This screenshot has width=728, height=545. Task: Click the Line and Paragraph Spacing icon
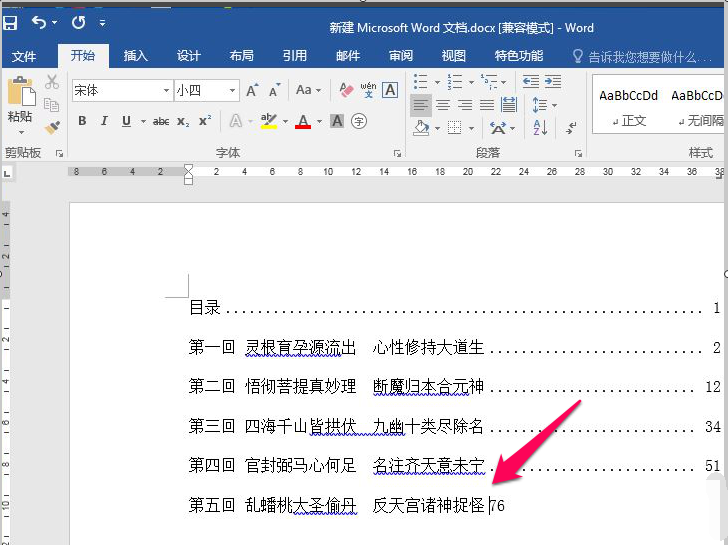540,105
